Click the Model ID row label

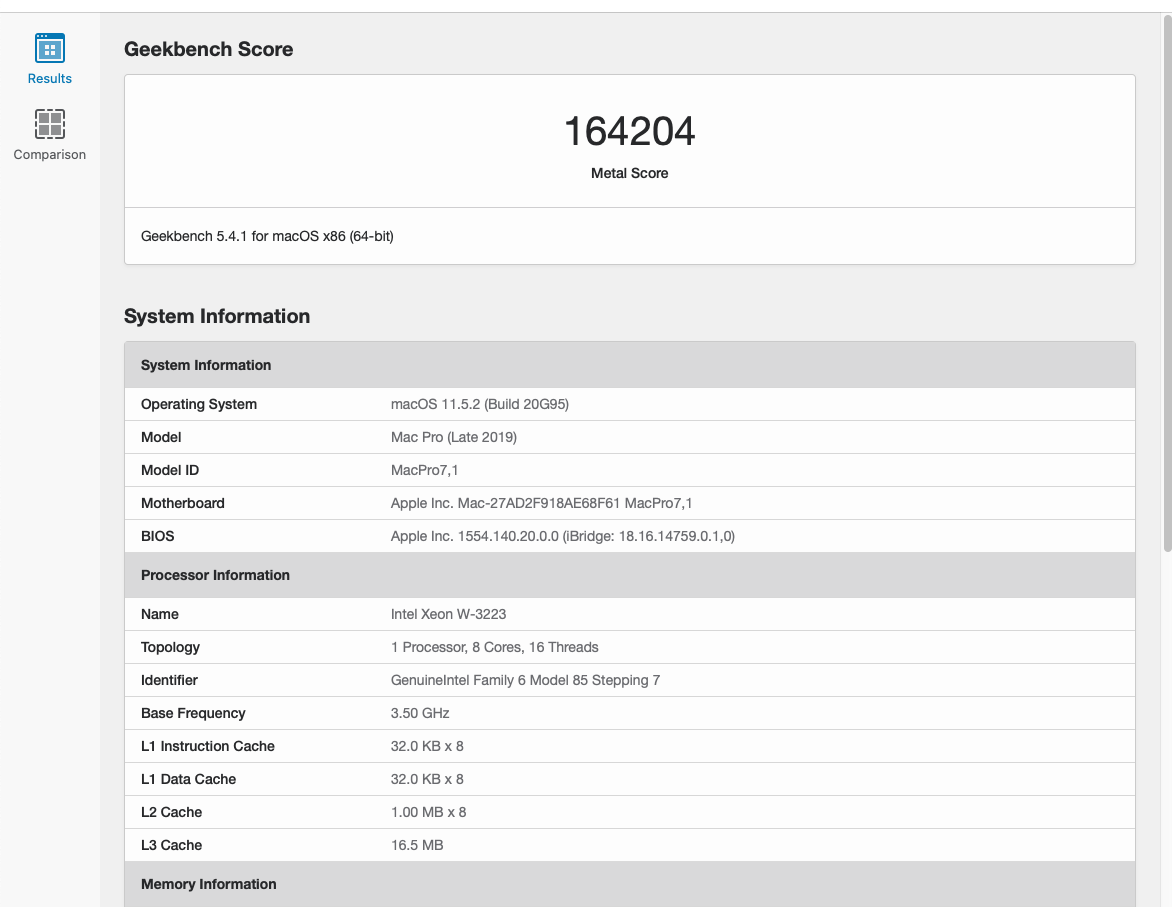(x=170, y=470)
